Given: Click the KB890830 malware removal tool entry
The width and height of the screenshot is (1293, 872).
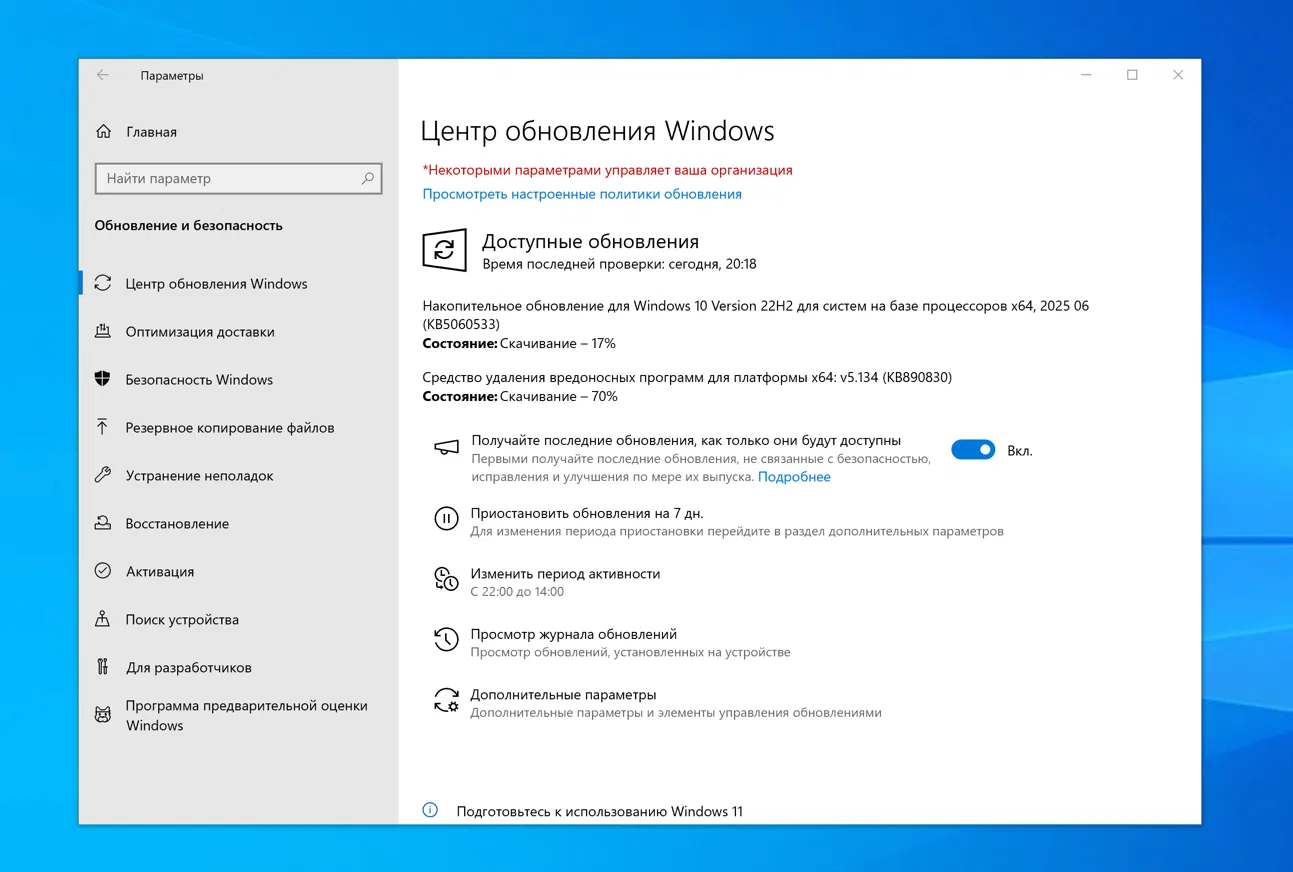Looking at the screenshot, I should click(687, 377).
